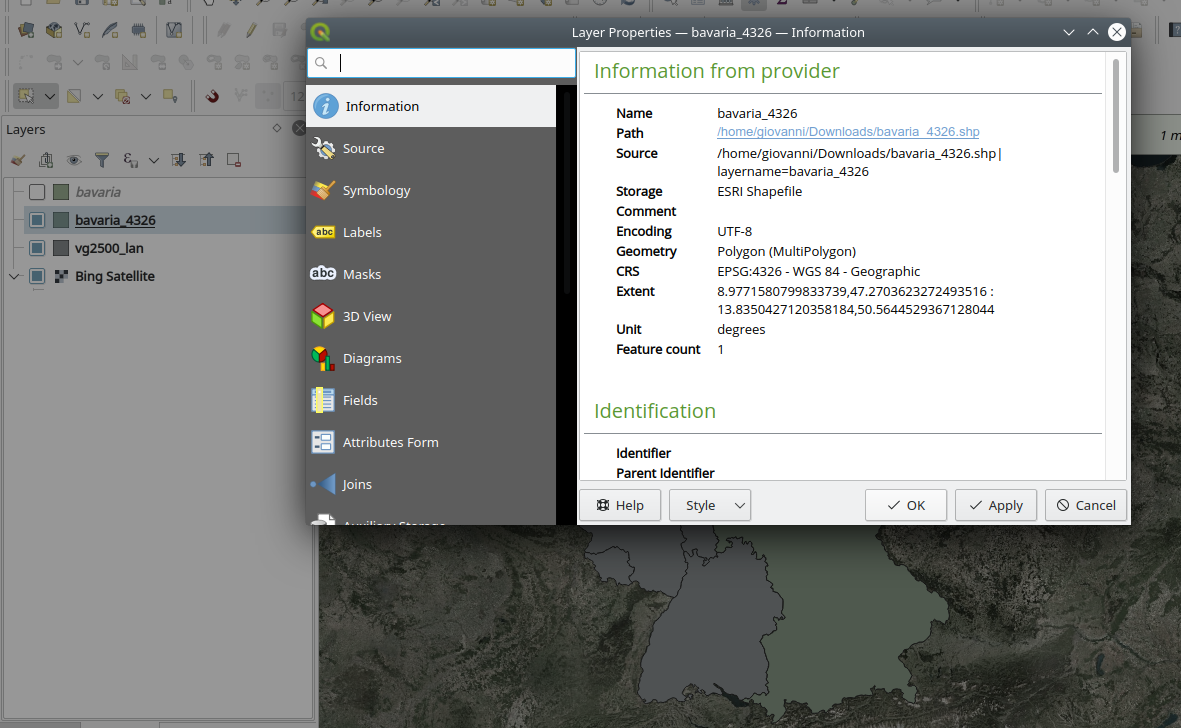Open the bavaria_4326.shp path link
This screenshot has width=1181, height=728.
pos(848,132)
